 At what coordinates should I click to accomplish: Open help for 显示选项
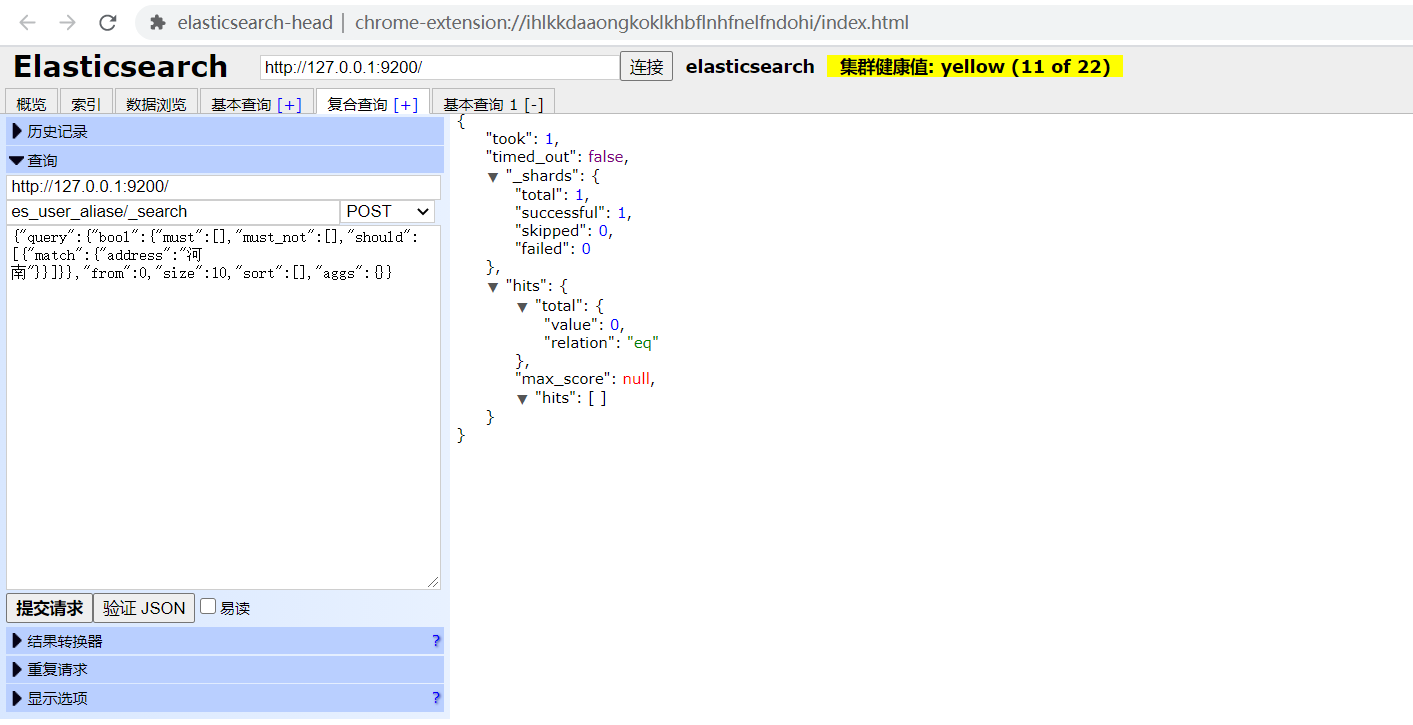coord(436,698)
